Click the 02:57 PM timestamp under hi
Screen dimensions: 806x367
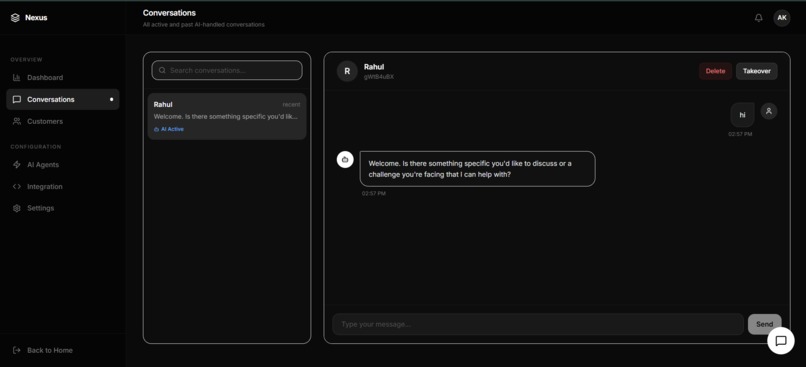(x=740, y=134)
